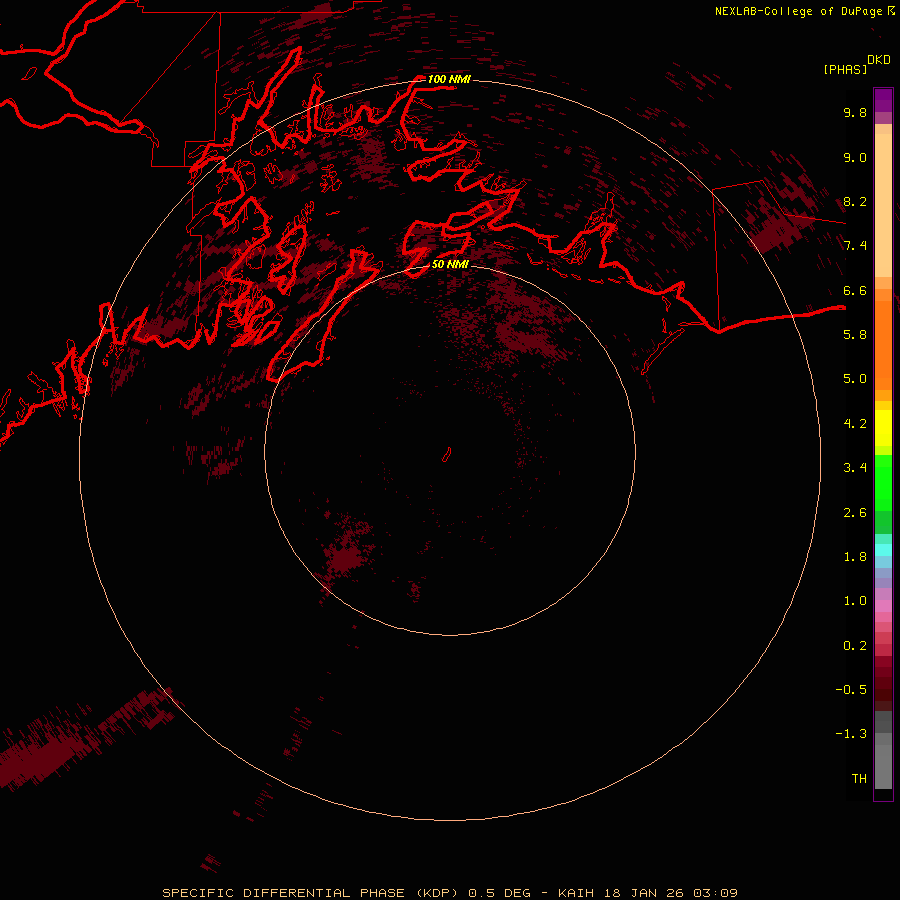Viewport: 900px width, 900px height.
Task: Click the 100 NMI range ring label
Action: pos(449,79)
